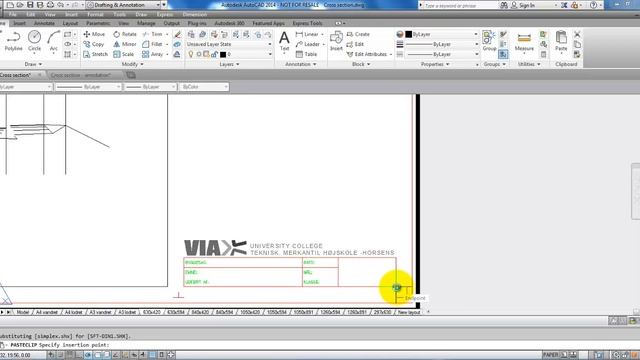
Task: Click the Insert block icon in Block panel
Action: (x=336, y=41)
